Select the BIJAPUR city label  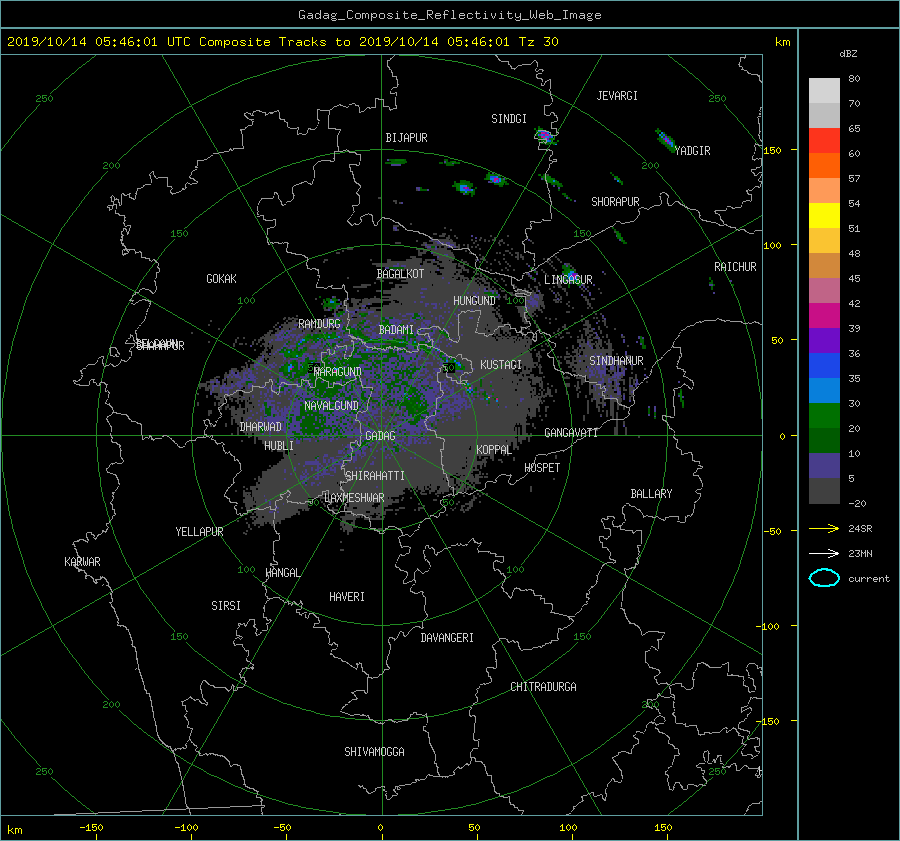[406, 138]
